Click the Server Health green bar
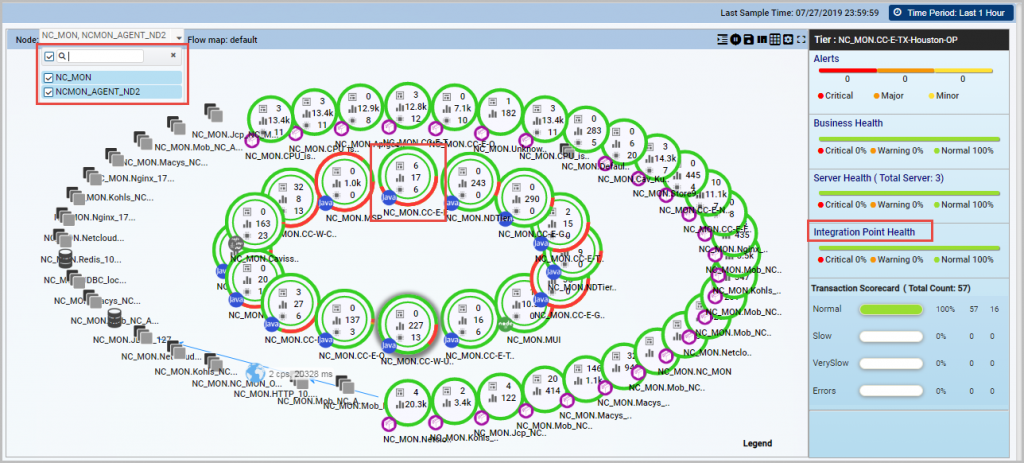 click(909, 193)
